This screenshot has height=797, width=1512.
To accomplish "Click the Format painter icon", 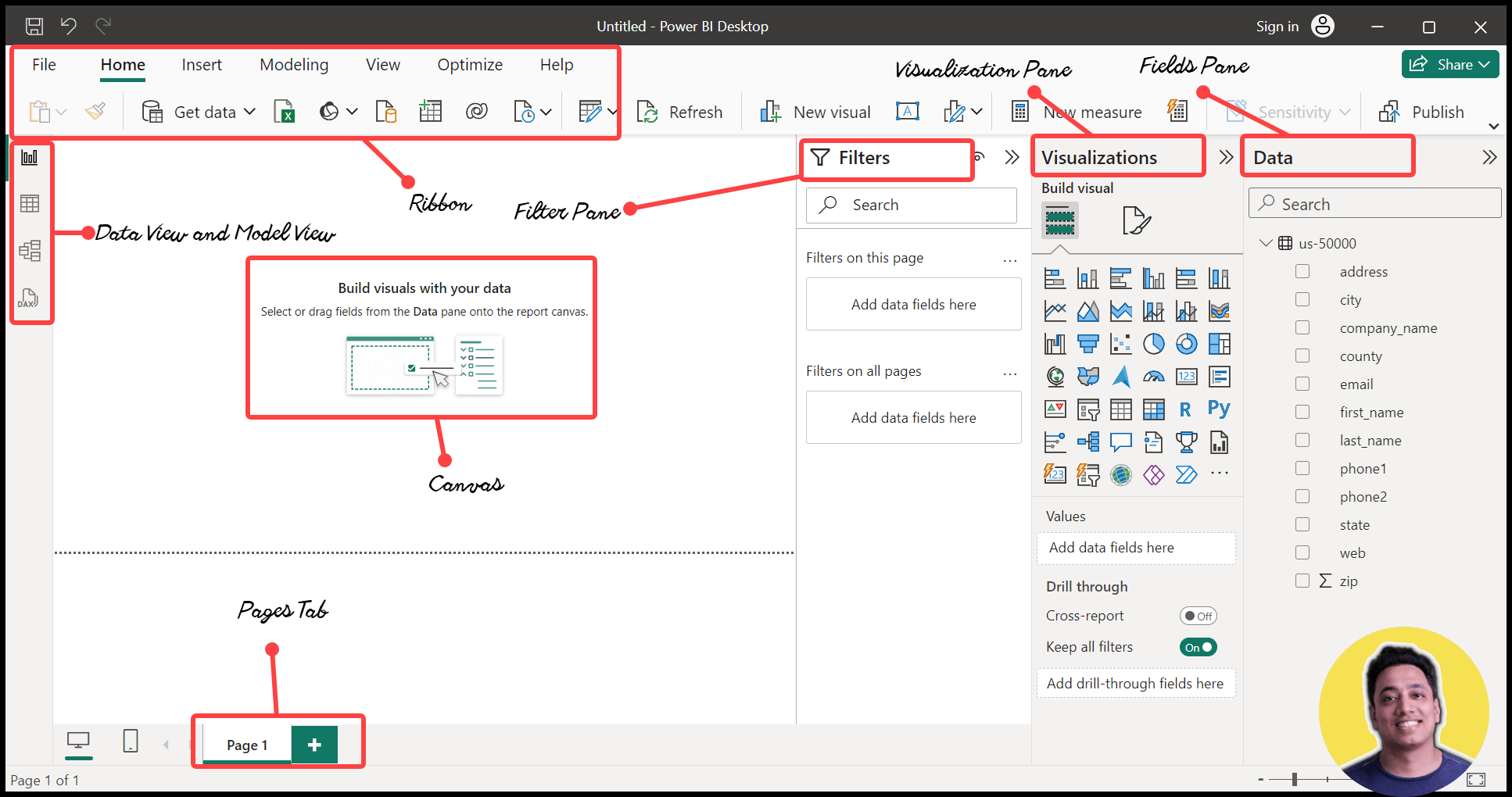I will [x=95, y=112].
